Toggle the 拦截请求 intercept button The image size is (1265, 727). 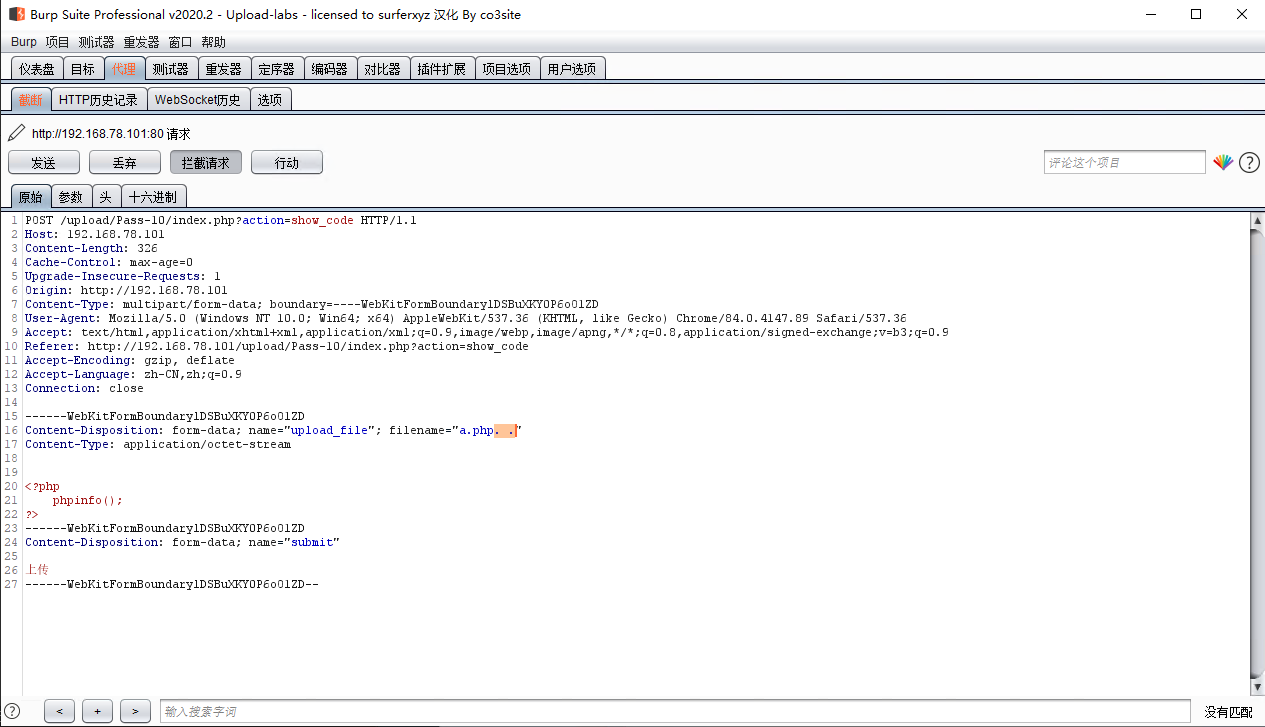pyautogui.click(x=205, y=162)
